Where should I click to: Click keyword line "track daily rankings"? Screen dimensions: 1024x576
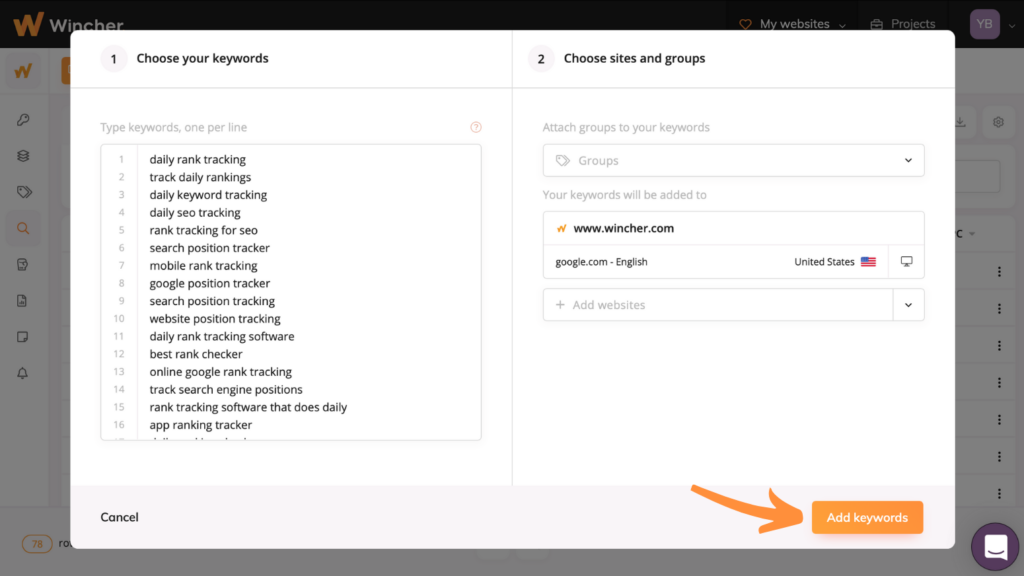tap(200, 177)
